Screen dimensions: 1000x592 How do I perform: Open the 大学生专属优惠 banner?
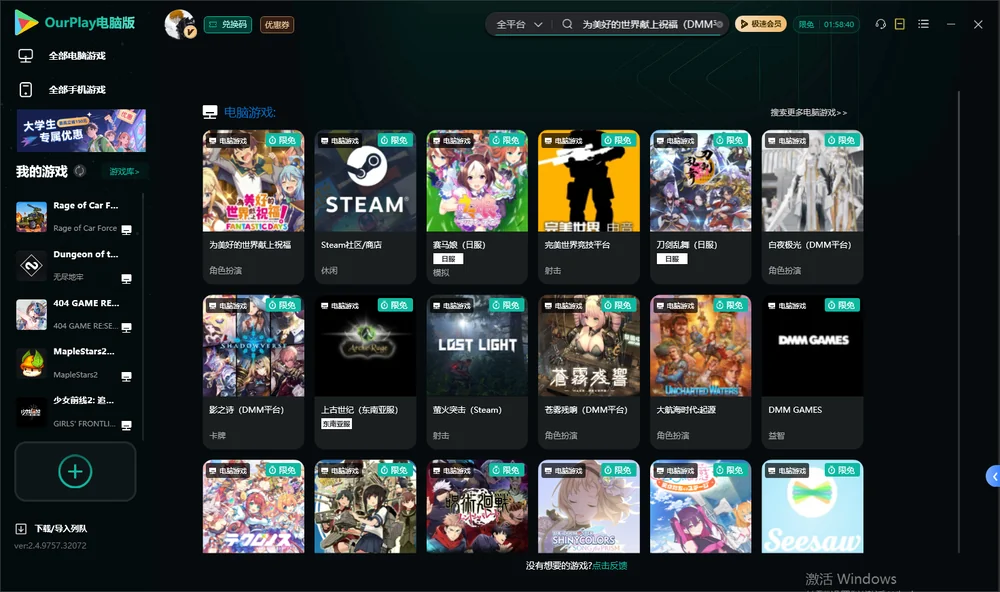pyautogui.click(x=81, y=130)
